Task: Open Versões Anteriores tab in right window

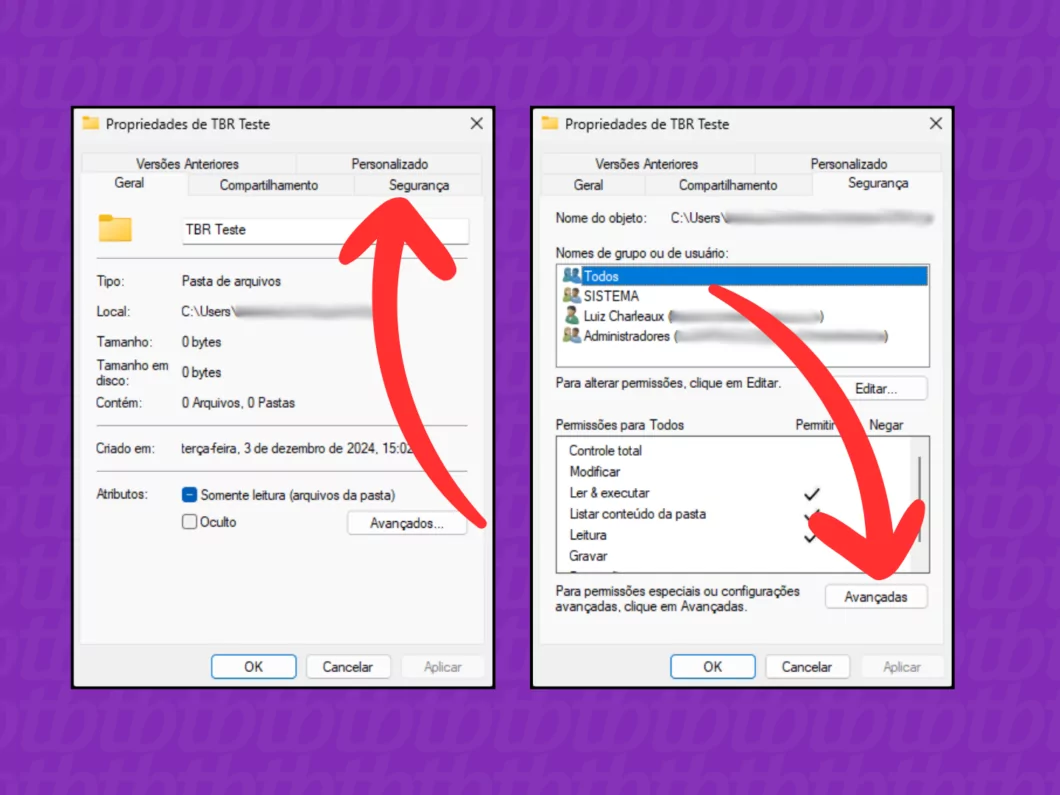Action: point(646,164)
